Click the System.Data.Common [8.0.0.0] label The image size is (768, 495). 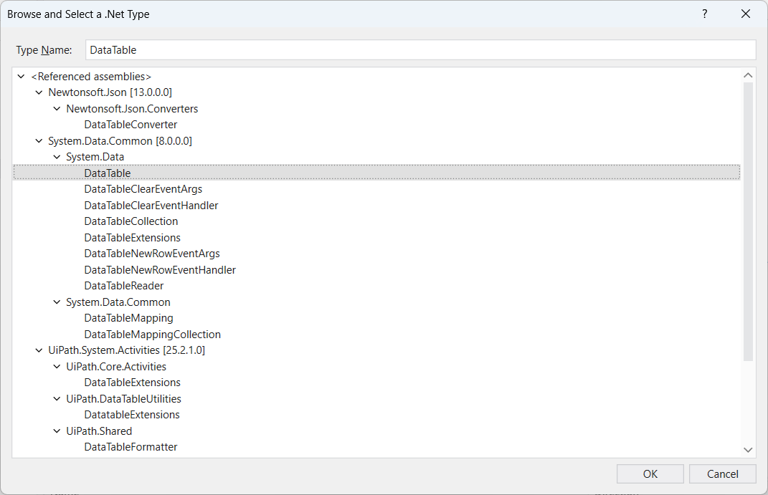tap(120, 141)
